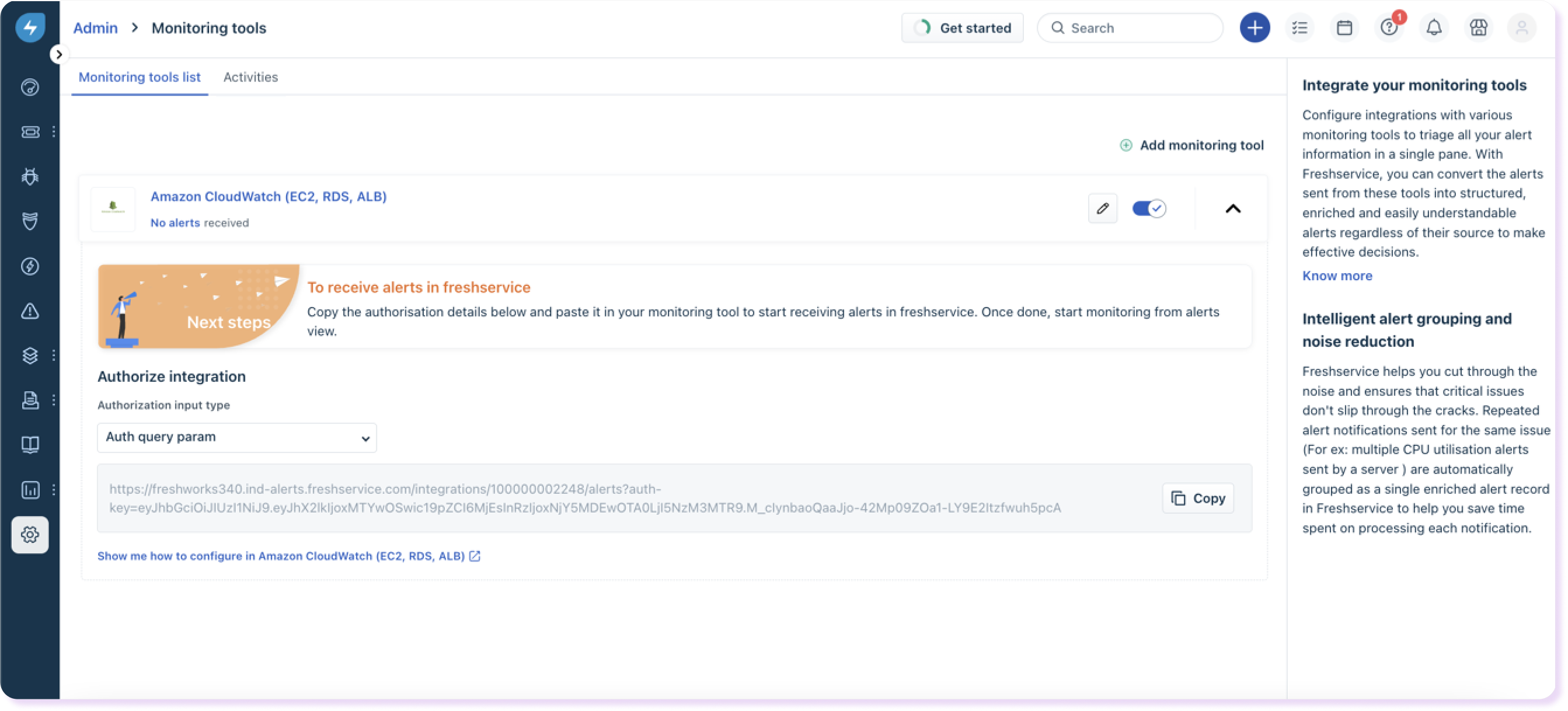Click the pencil edit icon for CloudWatch

pyautogui.click(x=1102, y=209)
